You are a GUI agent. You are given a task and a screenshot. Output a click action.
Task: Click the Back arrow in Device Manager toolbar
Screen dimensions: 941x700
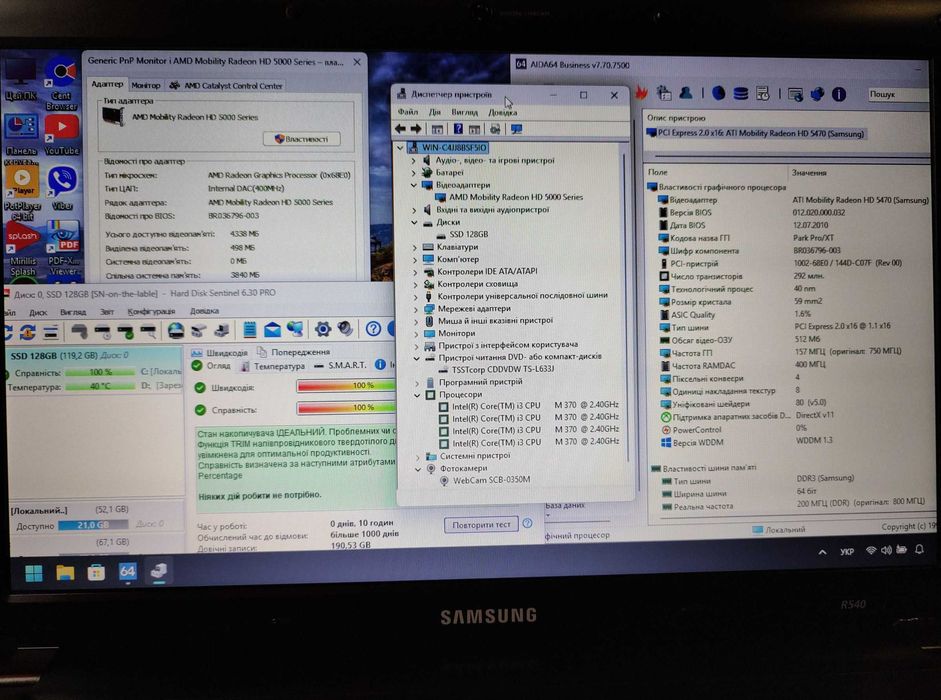[x=400, y=128]
